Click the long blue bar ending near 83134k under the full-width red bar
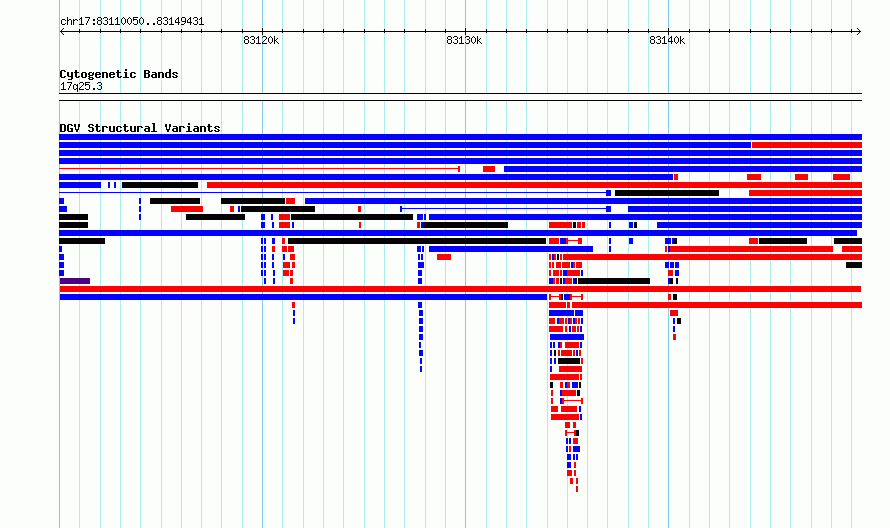Screen dimensions: 890x528 point(303,297)
